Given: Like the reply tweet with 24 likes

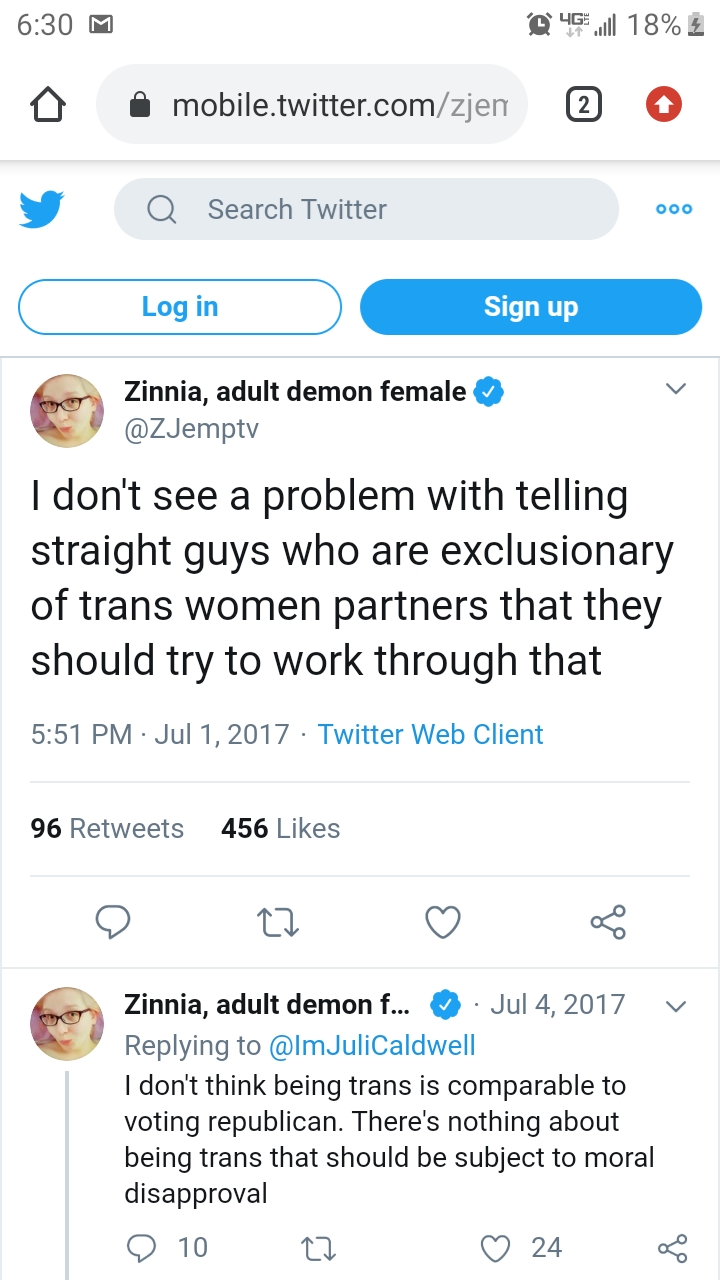Looking at the screenshot, I should (496, 1247).
